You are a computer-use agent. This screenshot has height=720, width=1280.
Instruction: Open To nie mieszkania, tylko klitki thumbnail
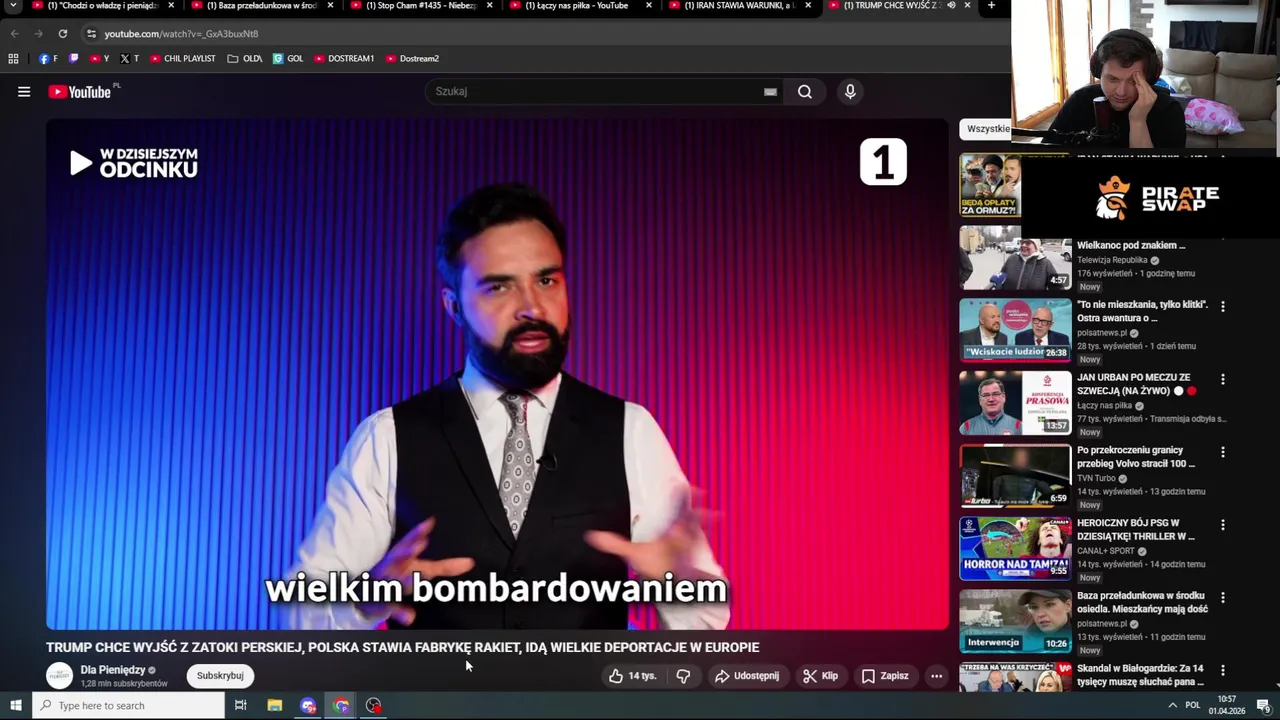[x=1015, y=330]
